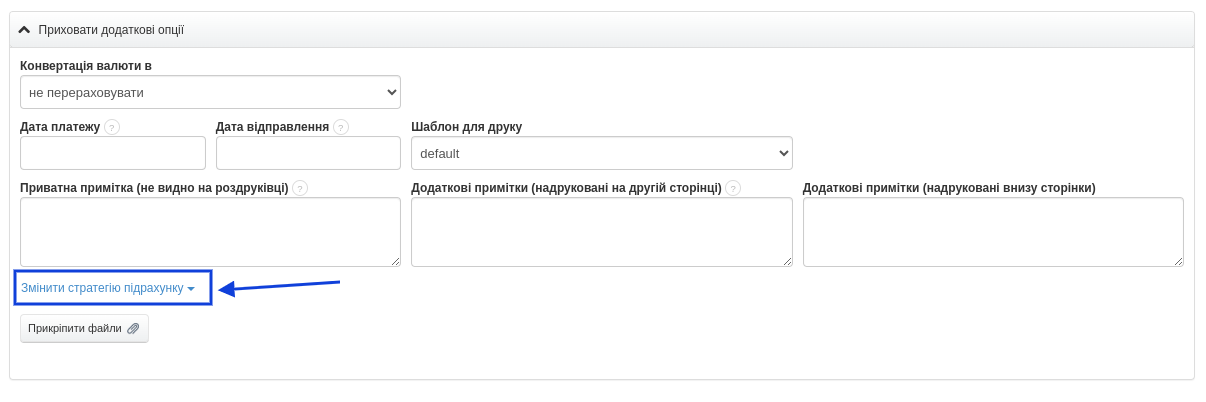The width and height of the screenshot is (1206, 402).
Task: Open the Конвертація валюти в dropdown
Action: pos(210,92)
